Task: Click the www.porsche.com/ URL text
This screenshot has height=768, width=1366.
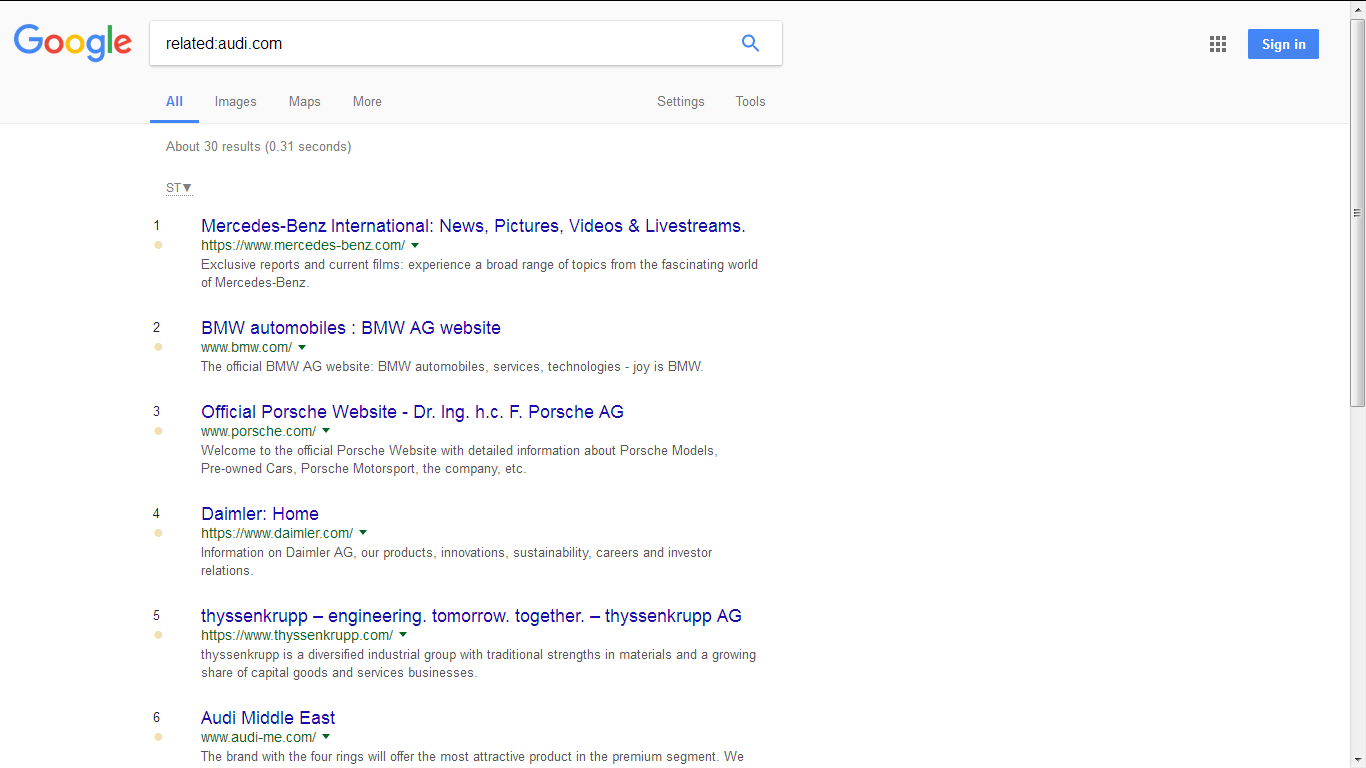Action: click(259, 431)
